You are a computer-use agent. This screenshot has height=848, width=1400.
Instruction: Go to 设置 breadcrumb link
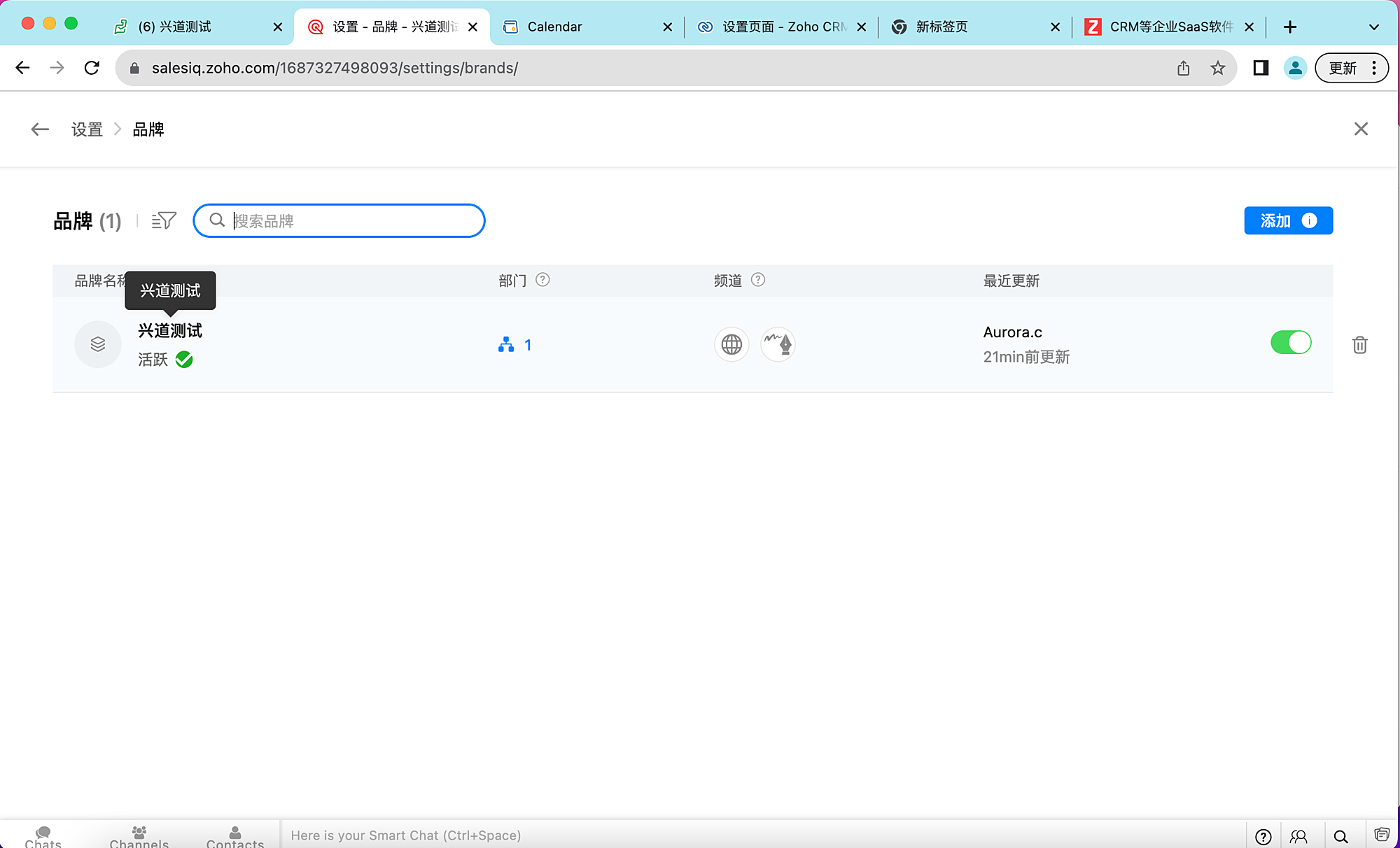click(87, 129)
